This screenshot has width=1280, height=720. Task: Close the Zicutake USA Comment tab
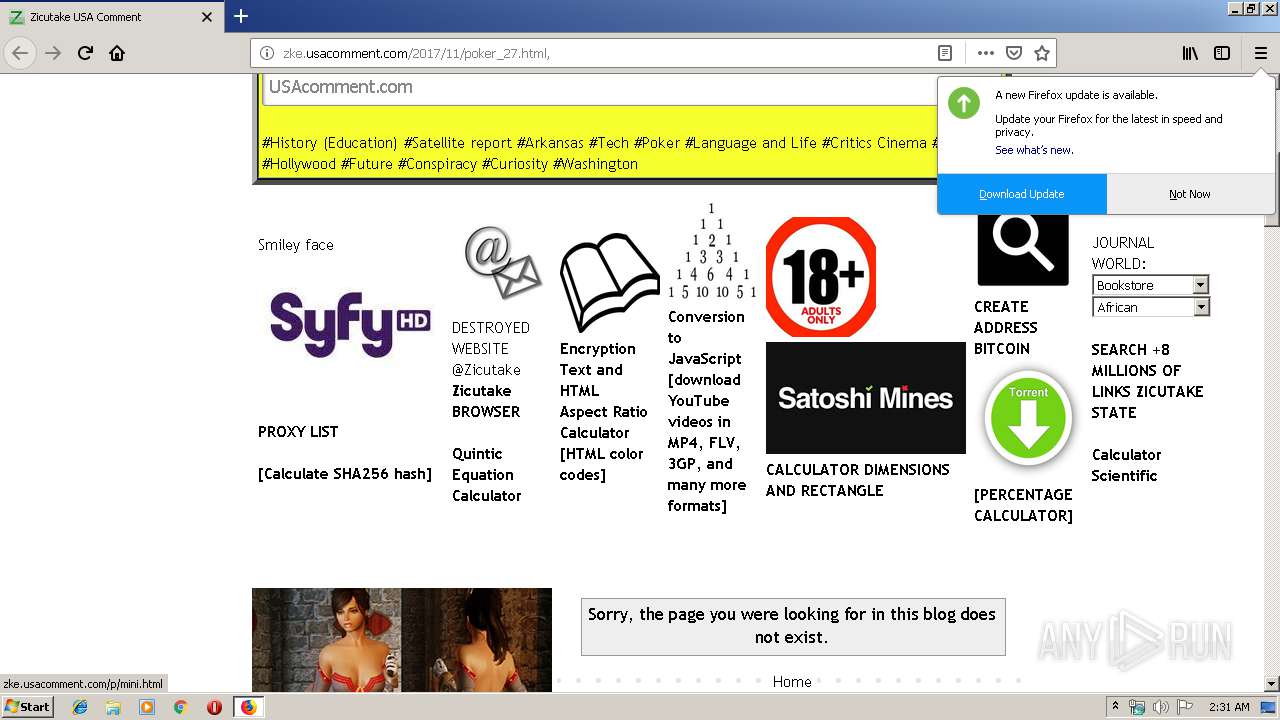[x=207, y=17]
